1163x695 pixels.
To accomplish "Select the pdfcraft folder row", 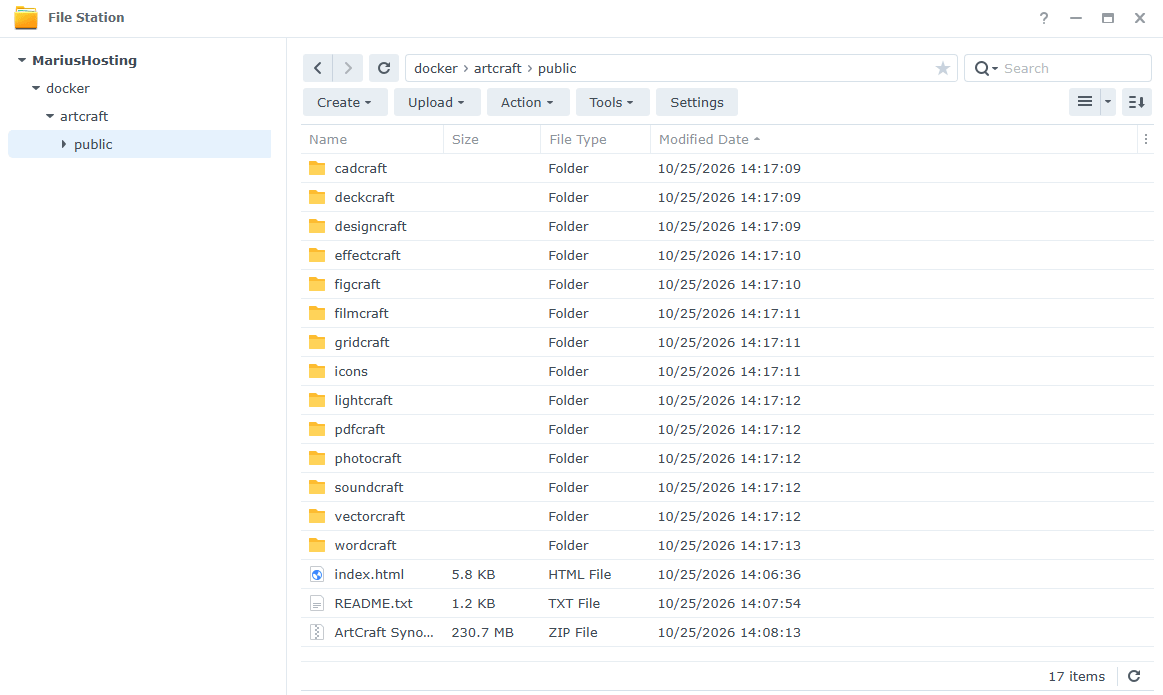I will (728, 429).
